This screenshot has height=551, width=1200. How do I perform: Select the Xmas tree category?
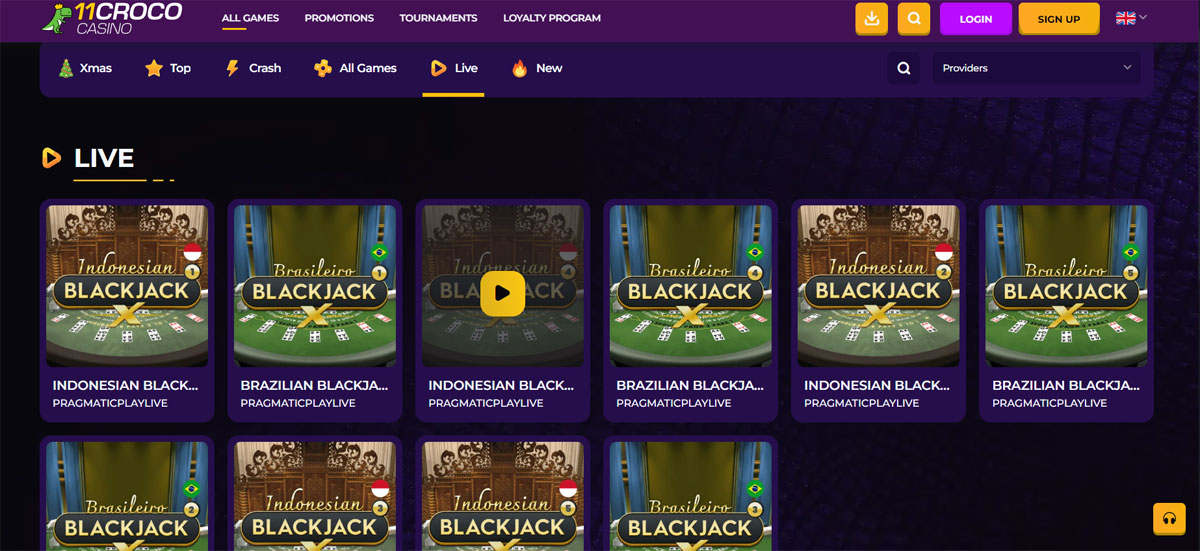tap(84, 68)
